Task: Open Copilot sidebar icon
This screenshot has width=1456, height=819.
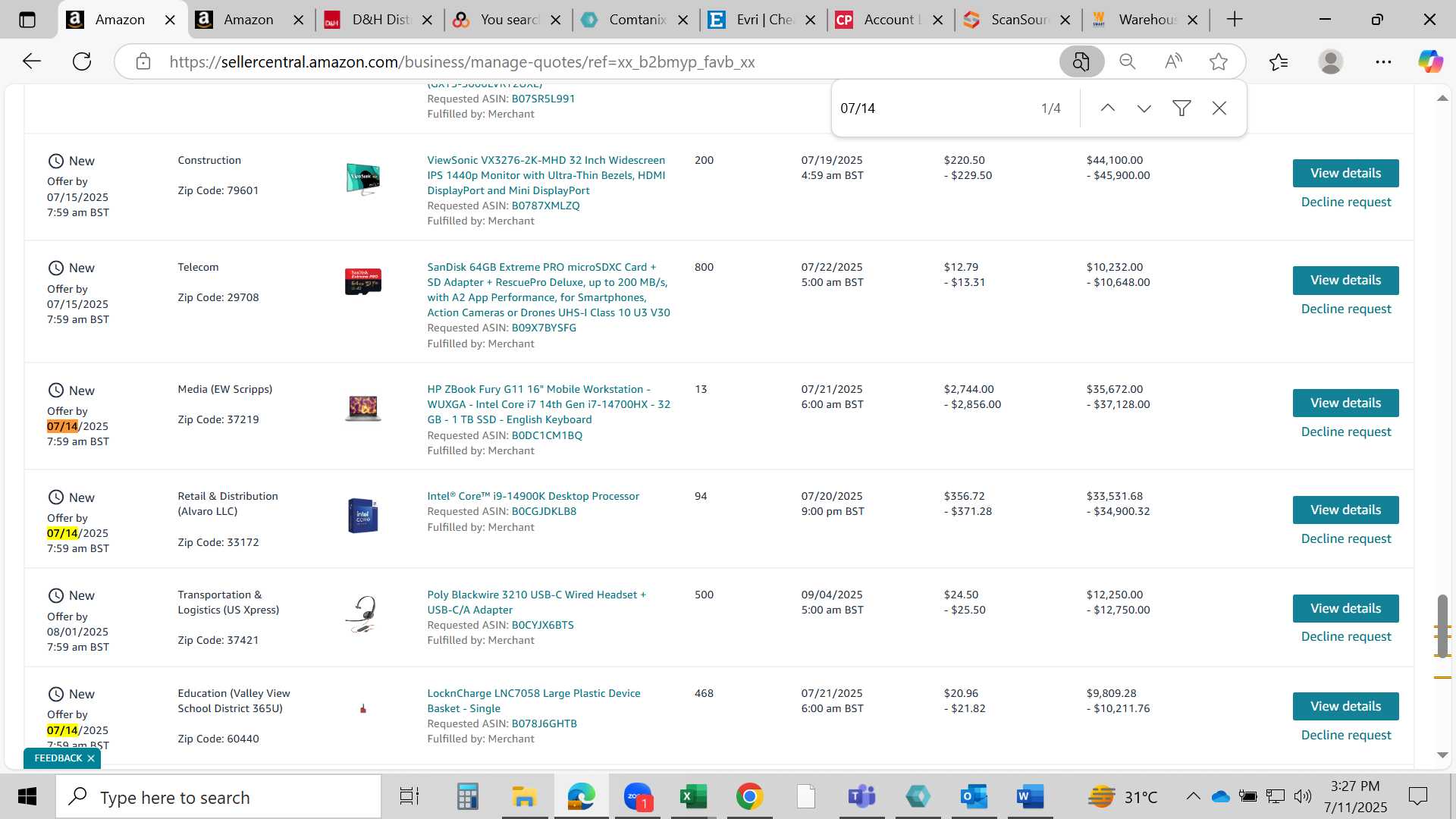Action: 1430,61
